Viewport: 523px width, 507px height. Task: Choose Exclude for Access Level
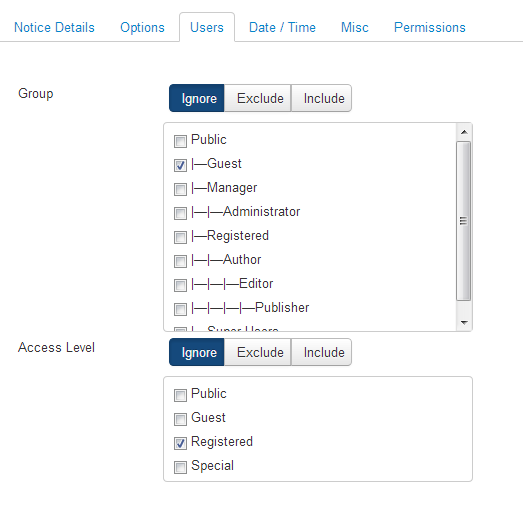coord(260,353)
